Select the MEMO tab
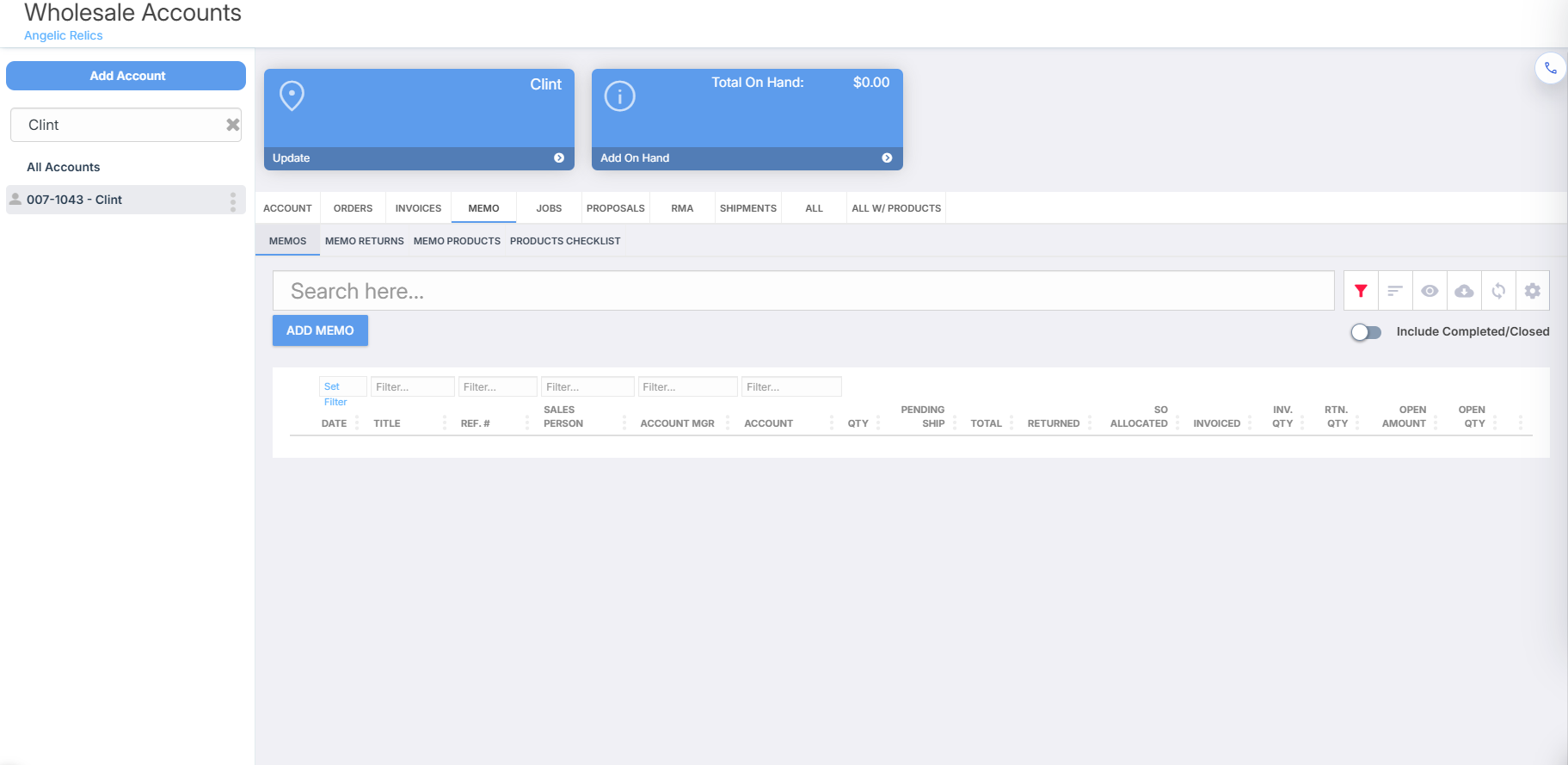Viewport: 1568px width, 765px height. point(483,208)
